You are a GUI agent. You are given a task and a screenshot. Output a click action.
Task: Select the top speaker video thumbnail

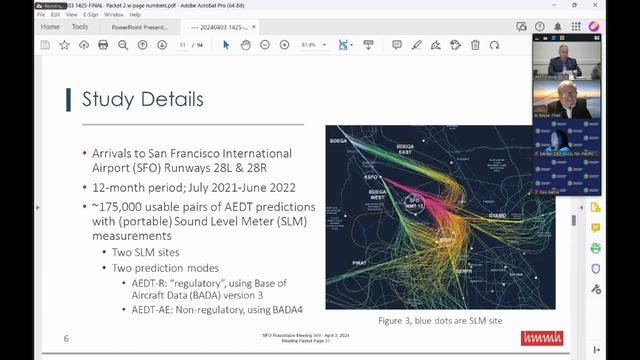567,60
